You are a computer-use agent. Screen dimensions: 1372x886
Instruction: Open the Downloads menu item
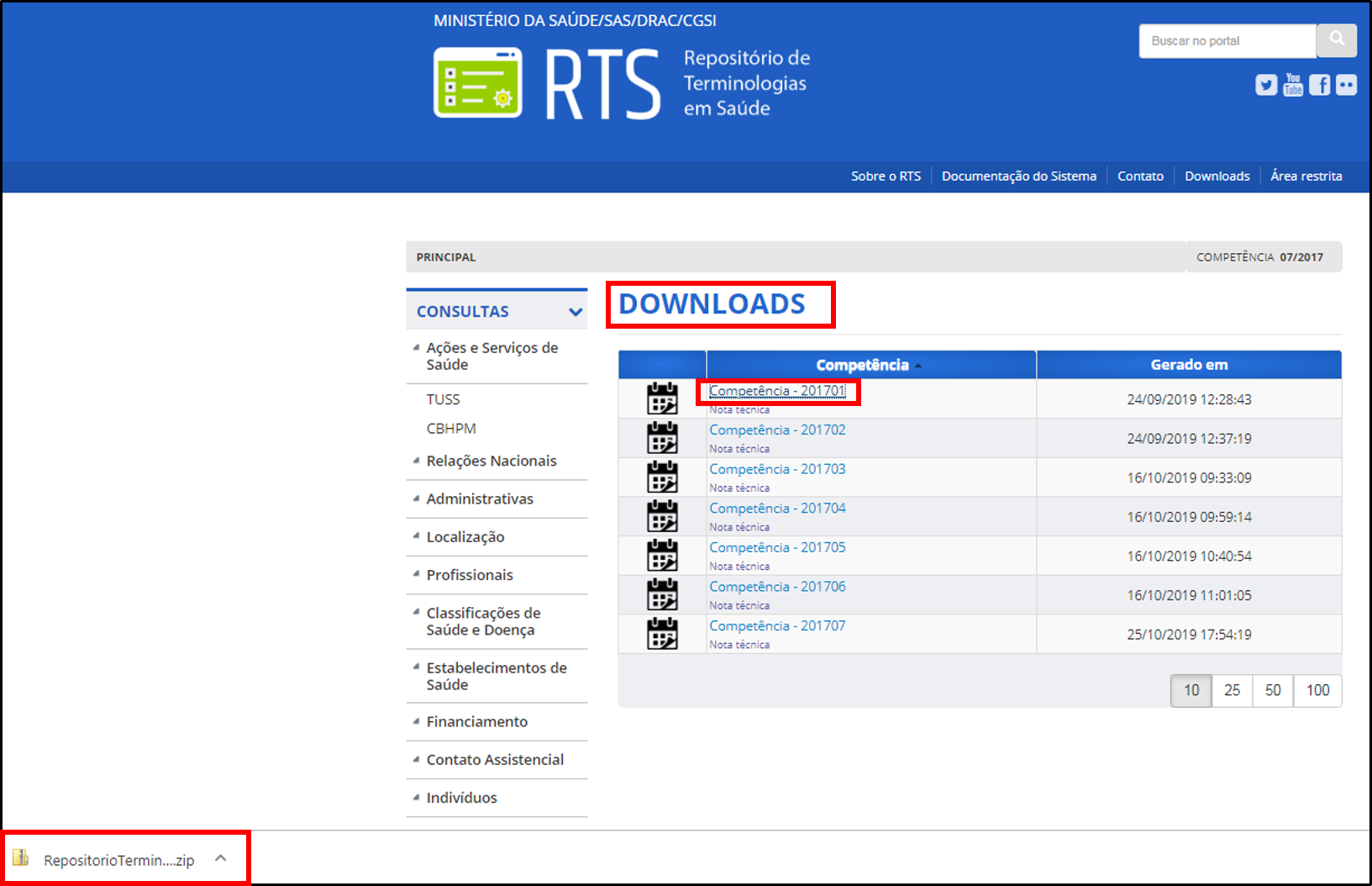pyautogui.click(x=1217, y=177)
